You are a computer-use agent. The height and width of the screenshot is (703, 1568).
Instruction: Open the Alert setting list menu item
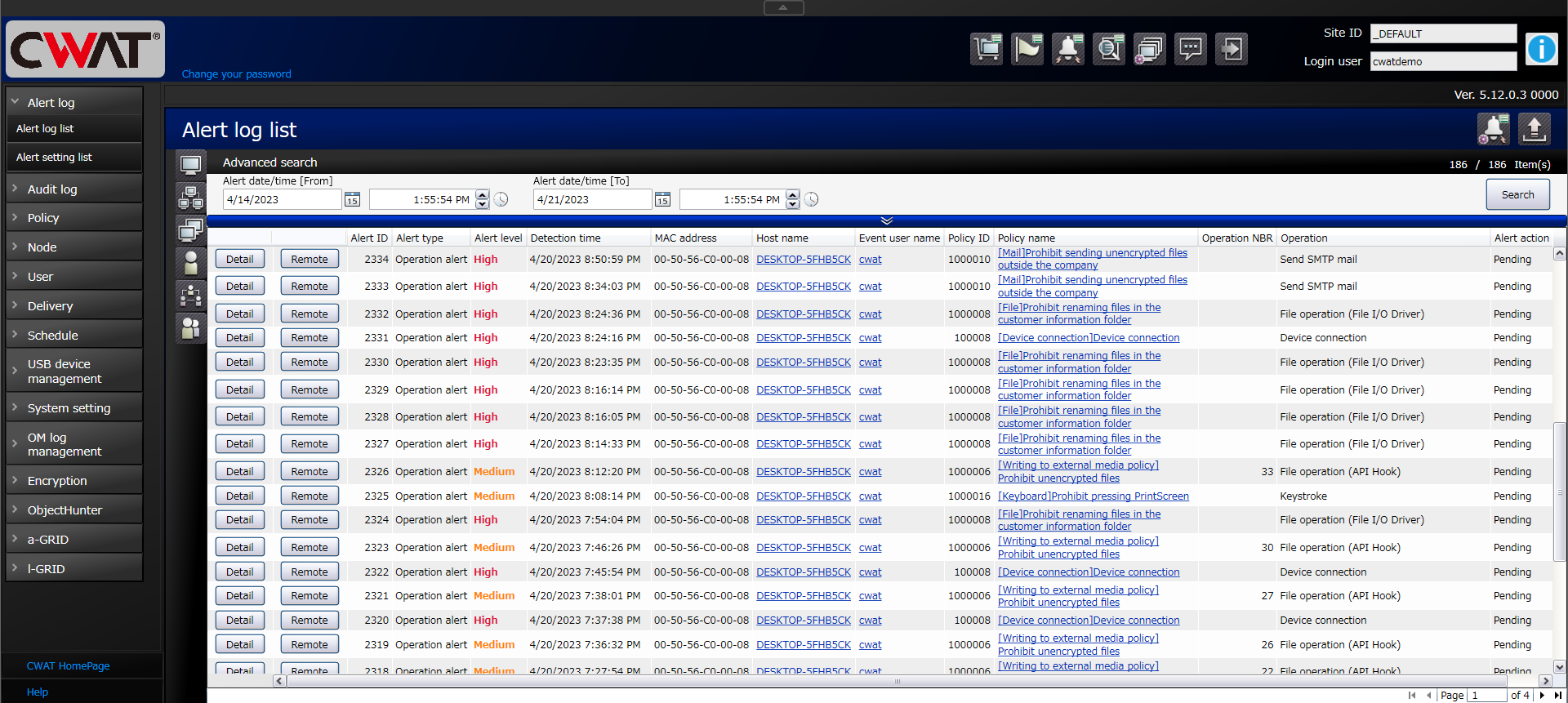coord(74,157)
